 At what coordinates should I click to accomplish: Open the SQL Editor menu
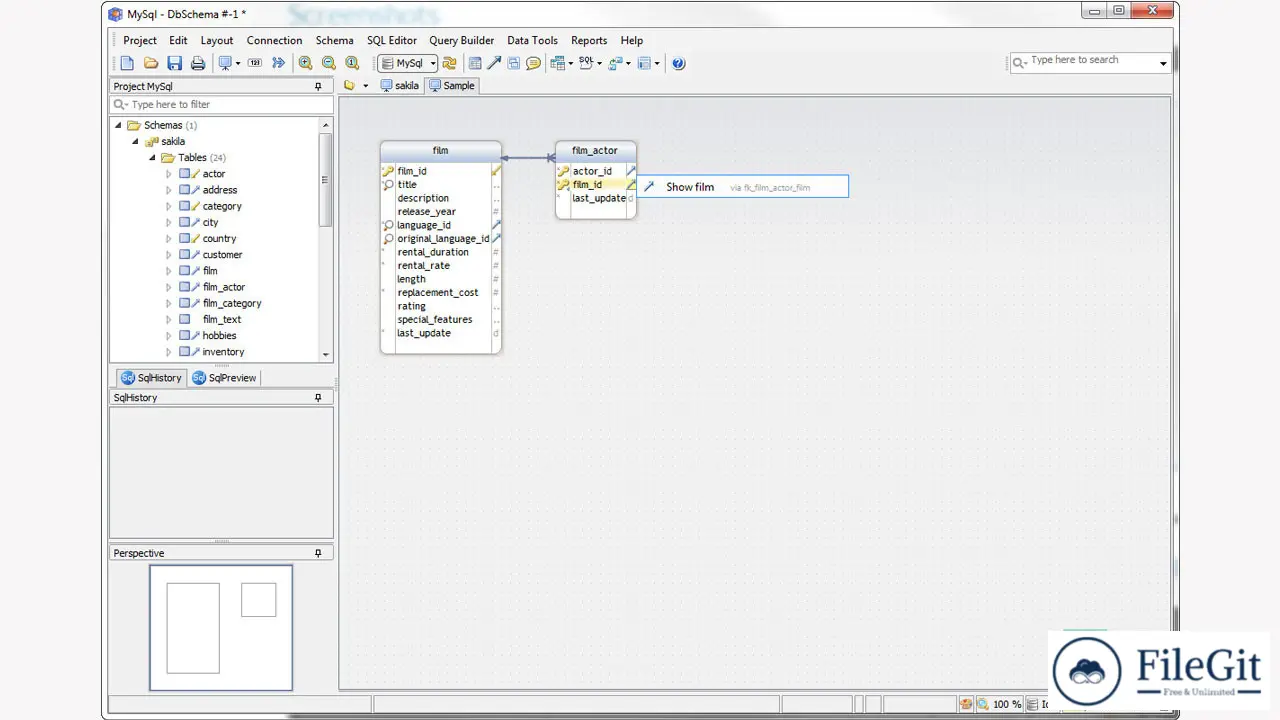coord(392,40)
